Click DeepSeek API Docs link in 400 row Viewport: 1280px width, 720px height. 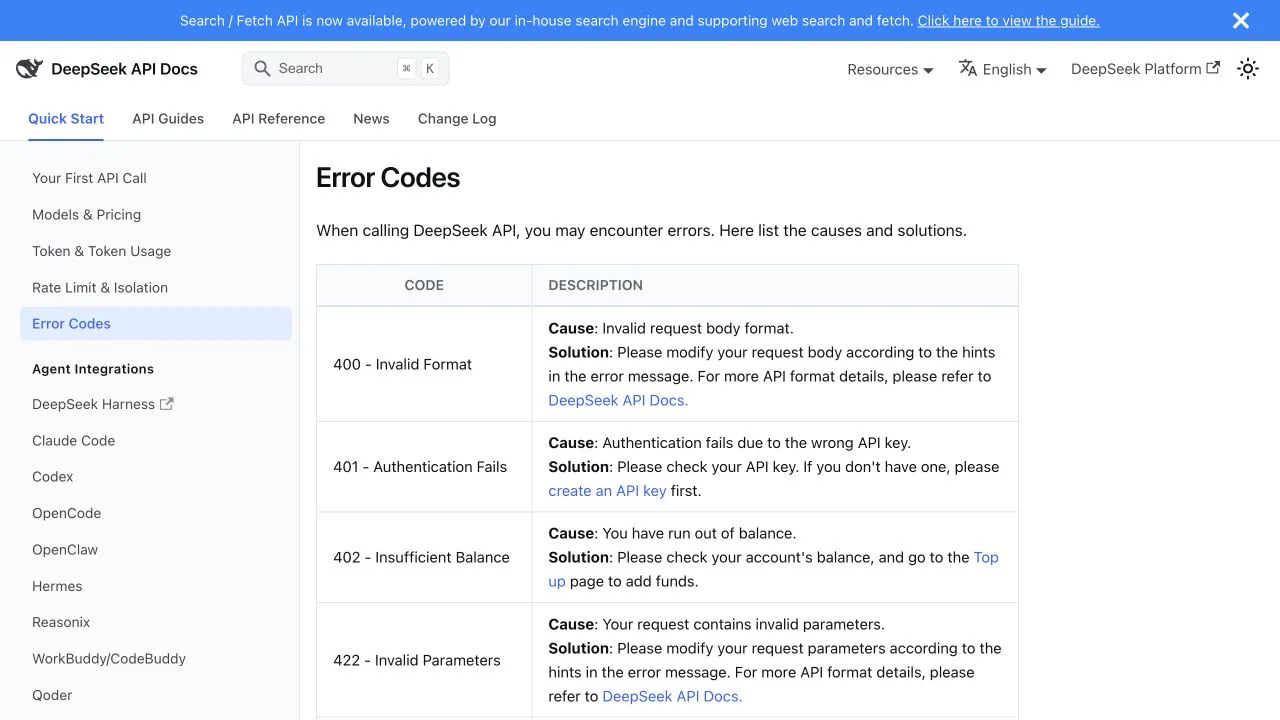coord(618,400)
